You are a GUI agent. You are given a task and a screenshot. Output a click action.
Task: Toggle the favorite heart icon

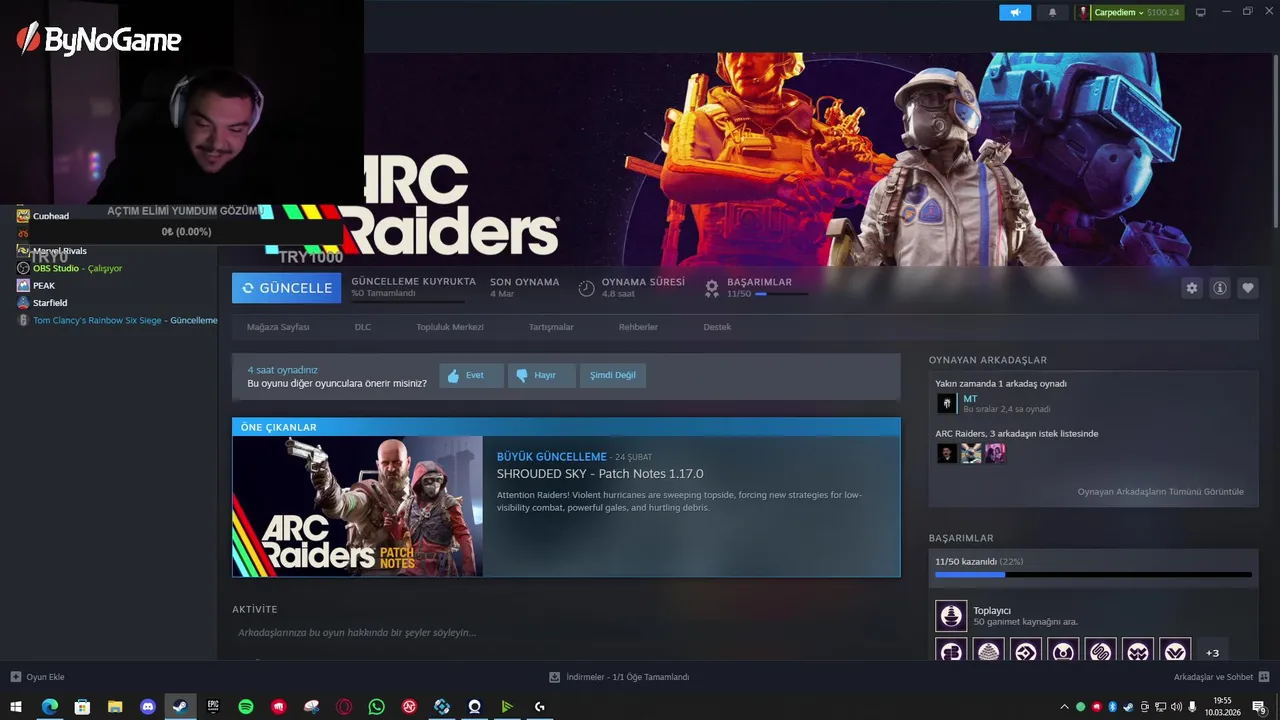tap(1248, 288)
